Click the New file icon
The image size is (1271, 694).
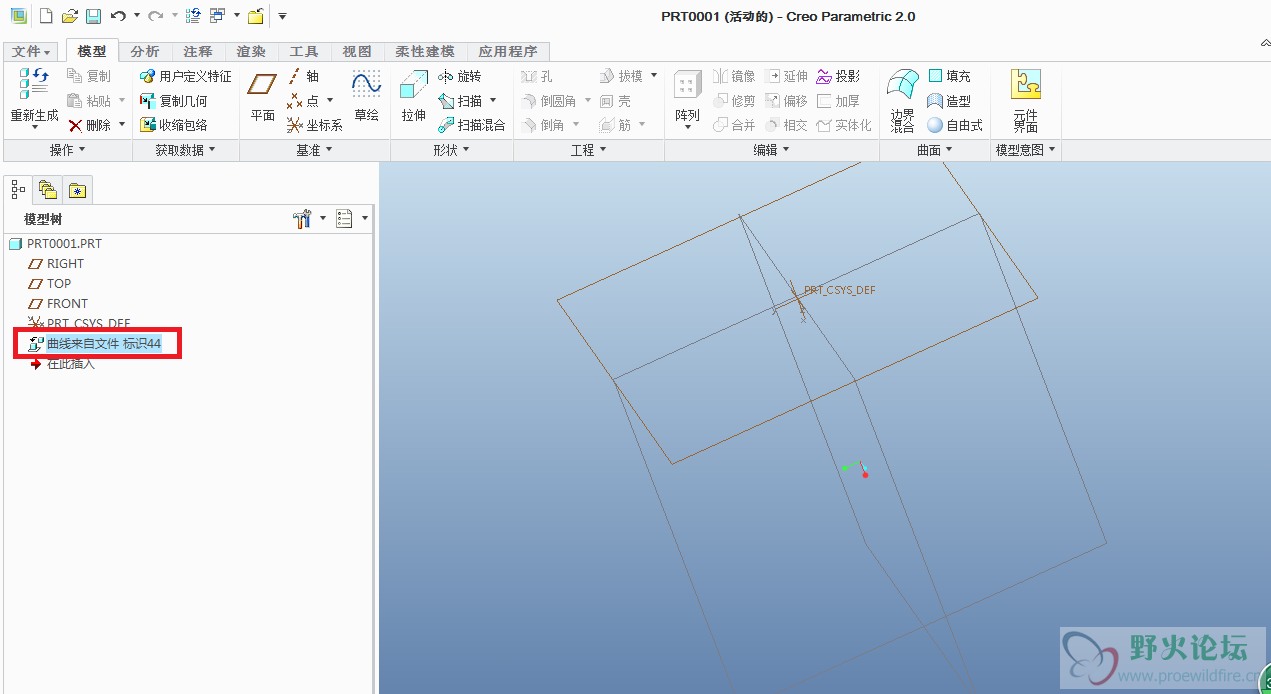pos(46,16)
